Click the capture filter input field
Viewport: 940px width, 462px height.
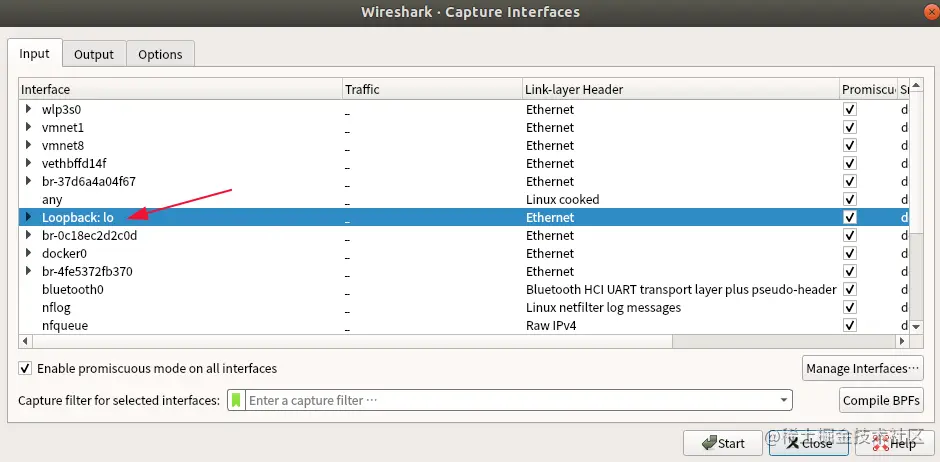tap(510, 400)
